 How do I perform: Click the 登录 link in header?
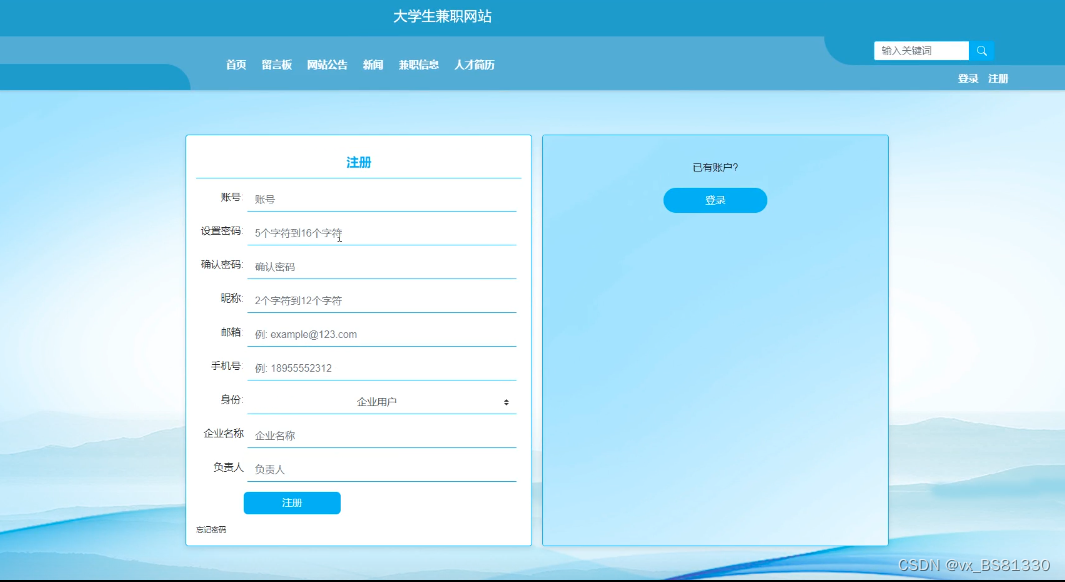point(968,79)
